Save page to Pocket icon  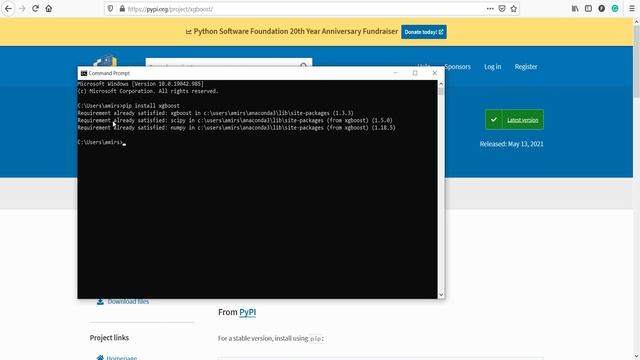point(502,9)
